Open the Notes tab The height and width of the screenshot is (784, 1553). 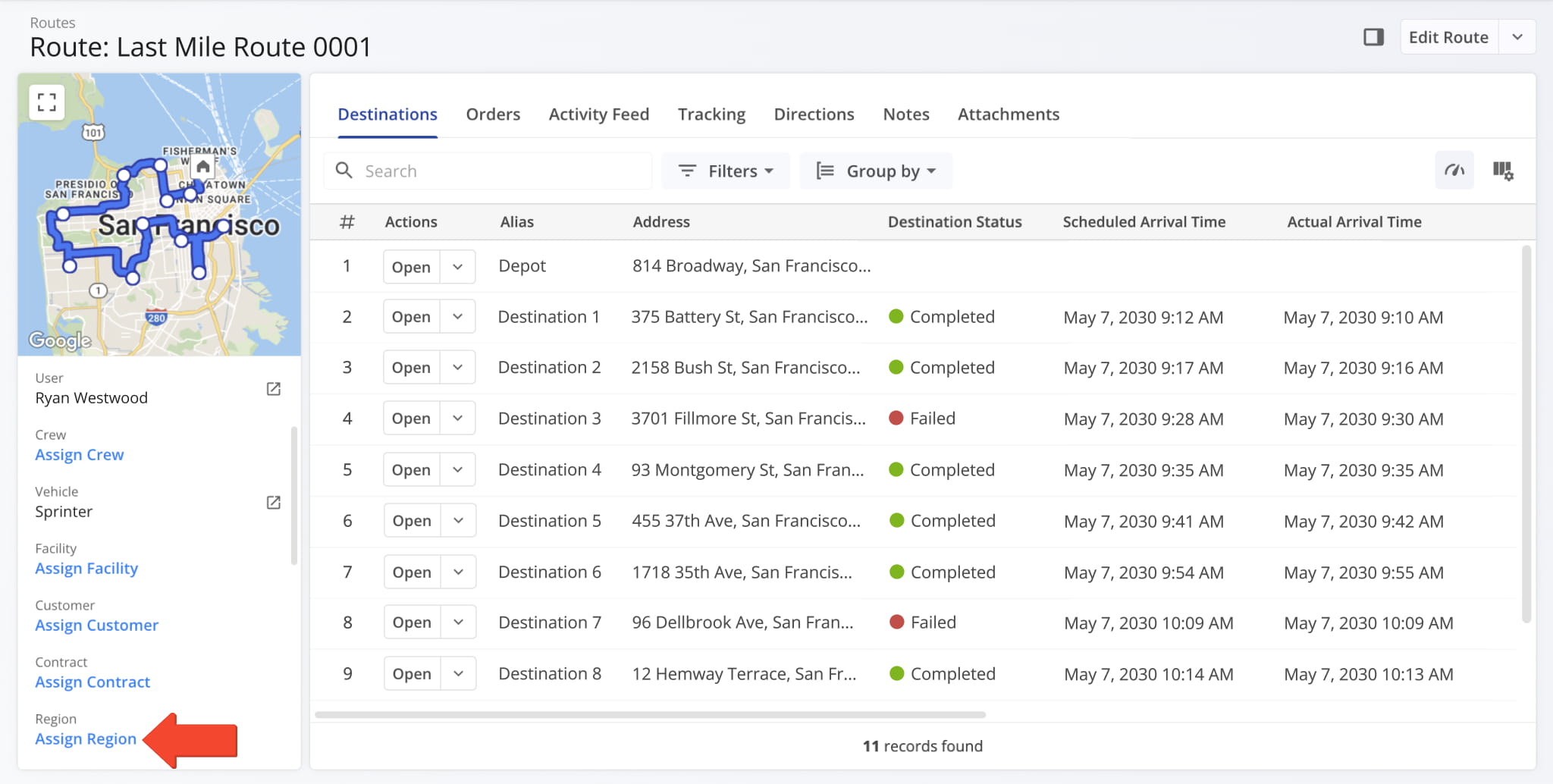pyautogui.click(x=906, y=114)
